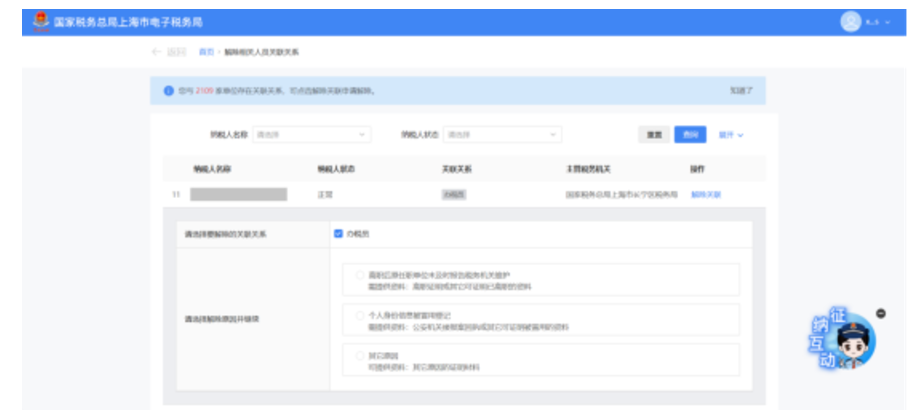Select the 其它原因 radio option

point(360,355)
